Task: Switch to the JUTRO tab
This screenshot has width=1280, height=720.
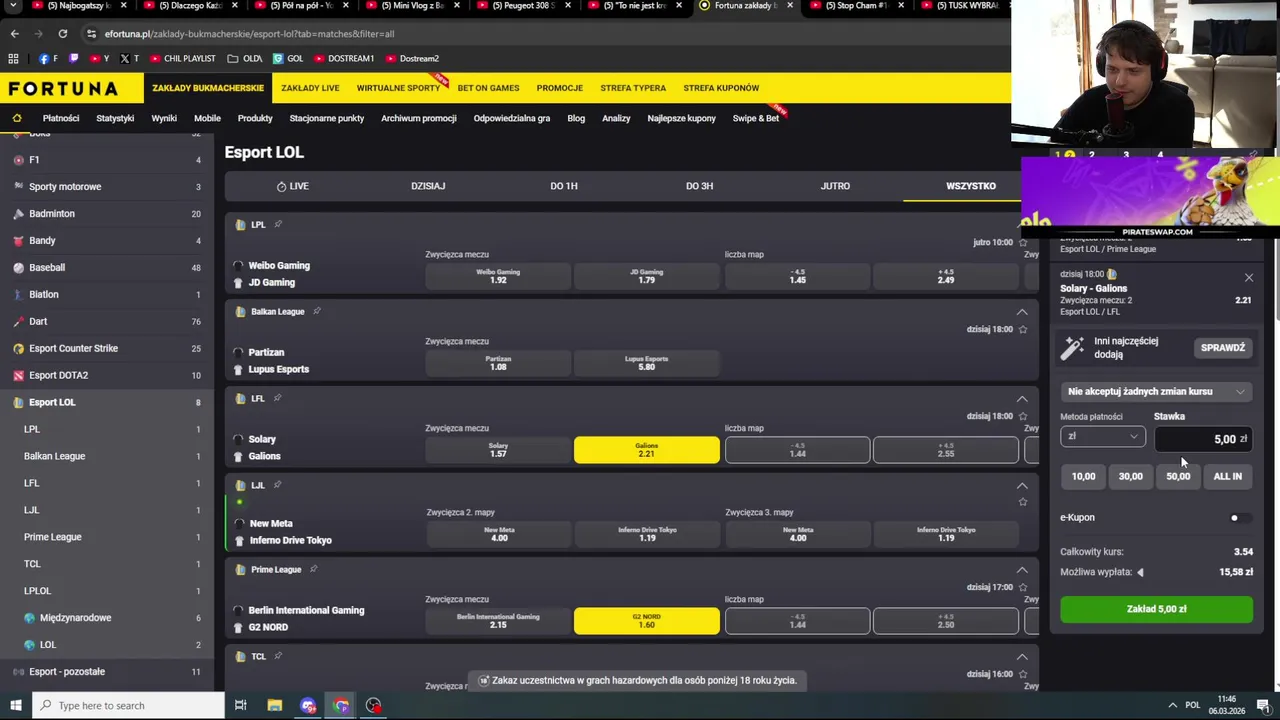Action: (835, 186)
